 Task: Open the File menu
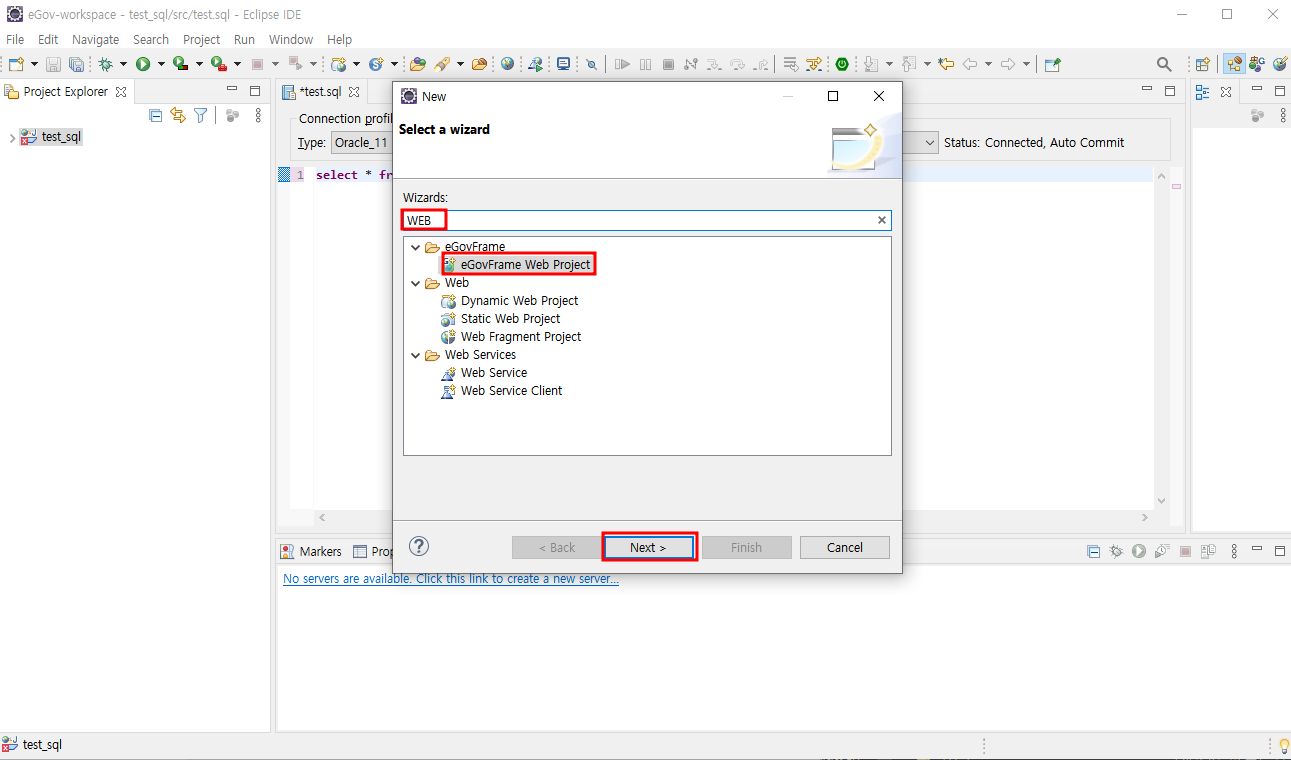15,39
